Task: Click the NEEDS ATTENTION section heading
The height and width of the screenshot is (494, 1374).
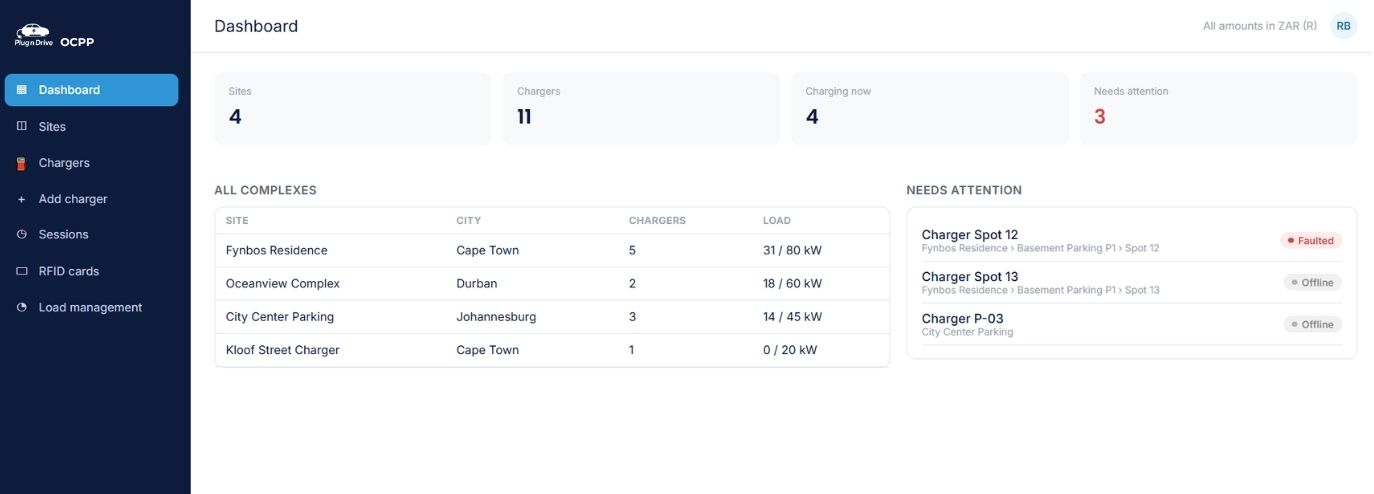Action: pos(964,190)
